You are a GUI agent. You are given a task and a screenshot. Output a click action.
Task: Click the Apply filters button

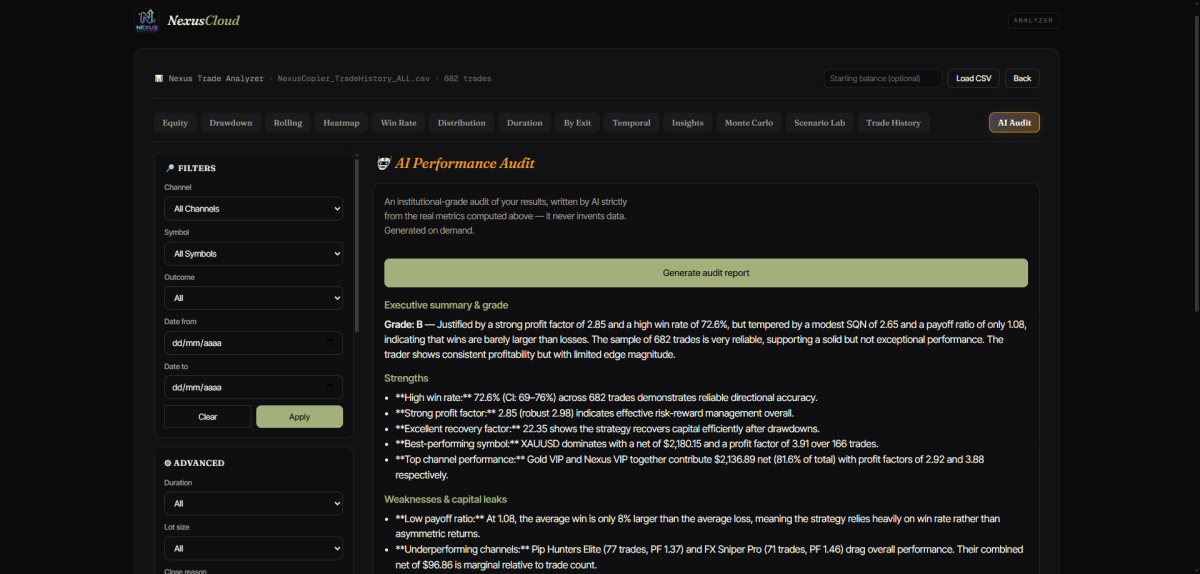(x=299, y=417)
